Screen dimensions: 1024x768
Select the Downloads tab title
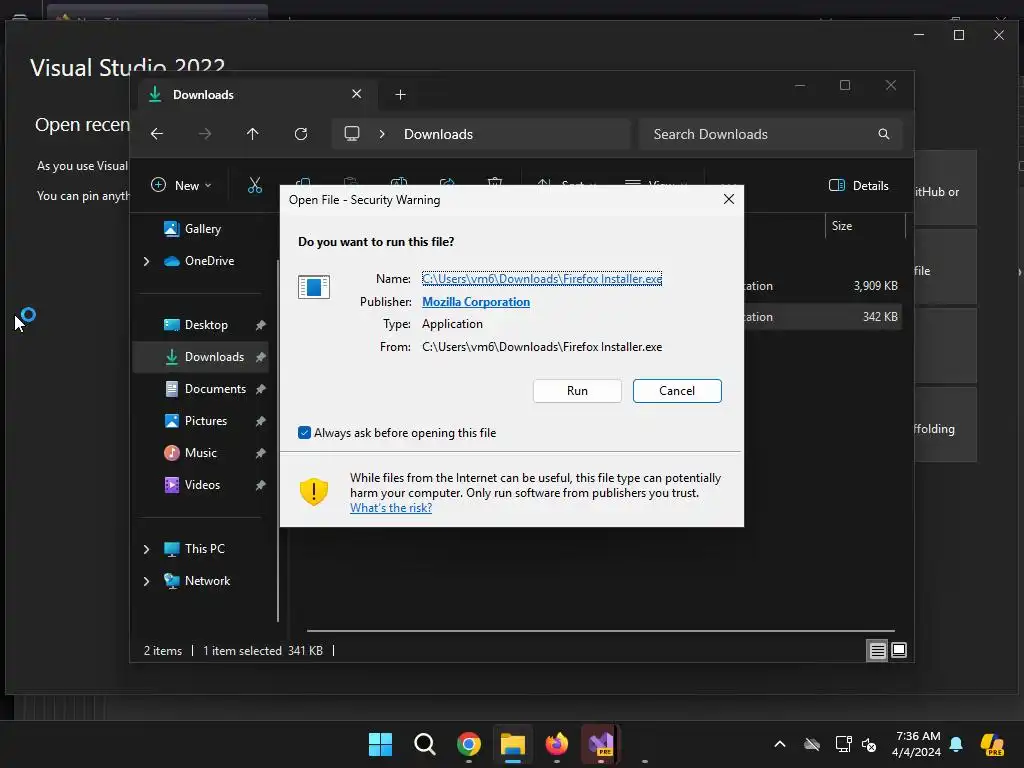tap(203, 95)
